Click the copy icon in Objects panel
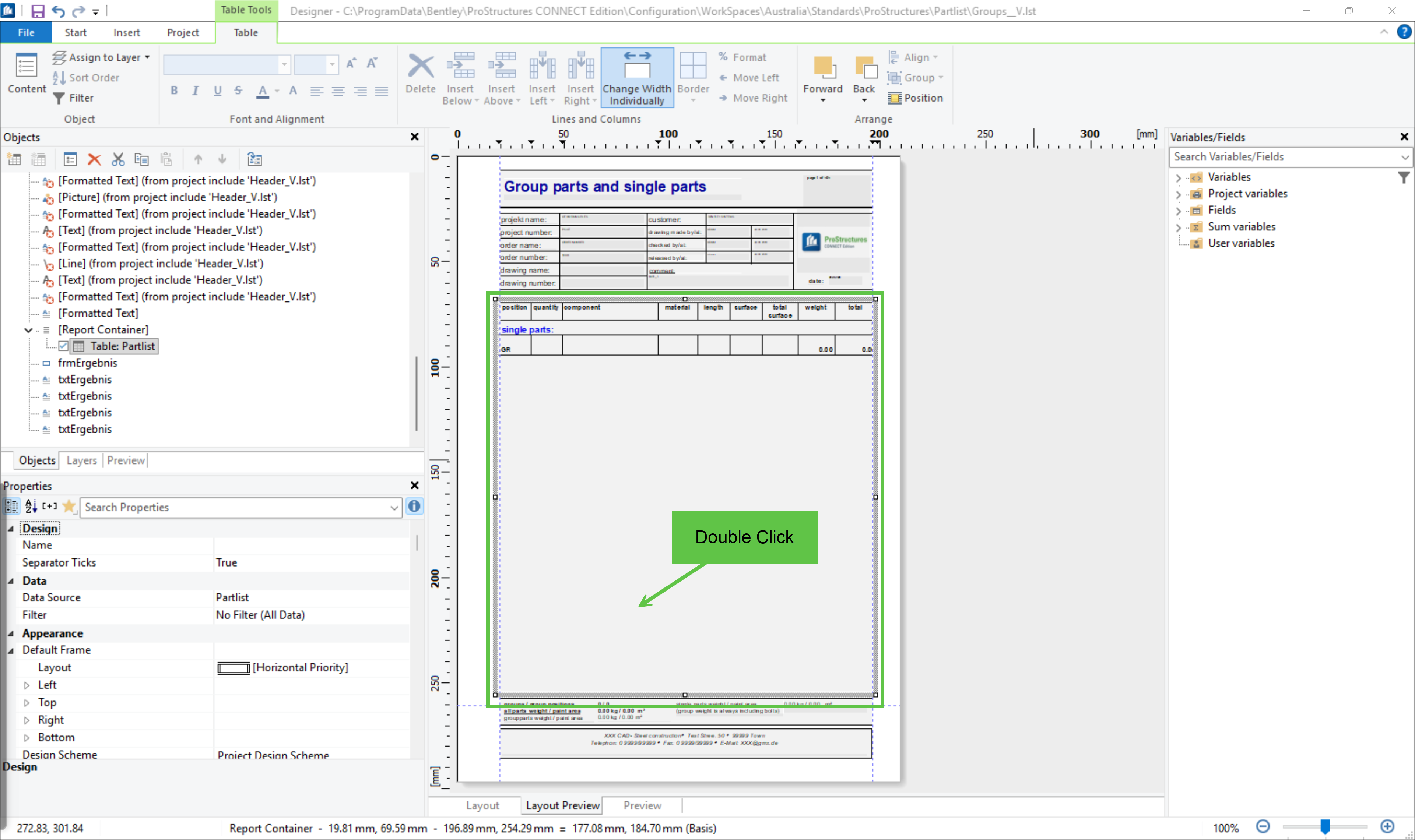 tap(141, 160)
